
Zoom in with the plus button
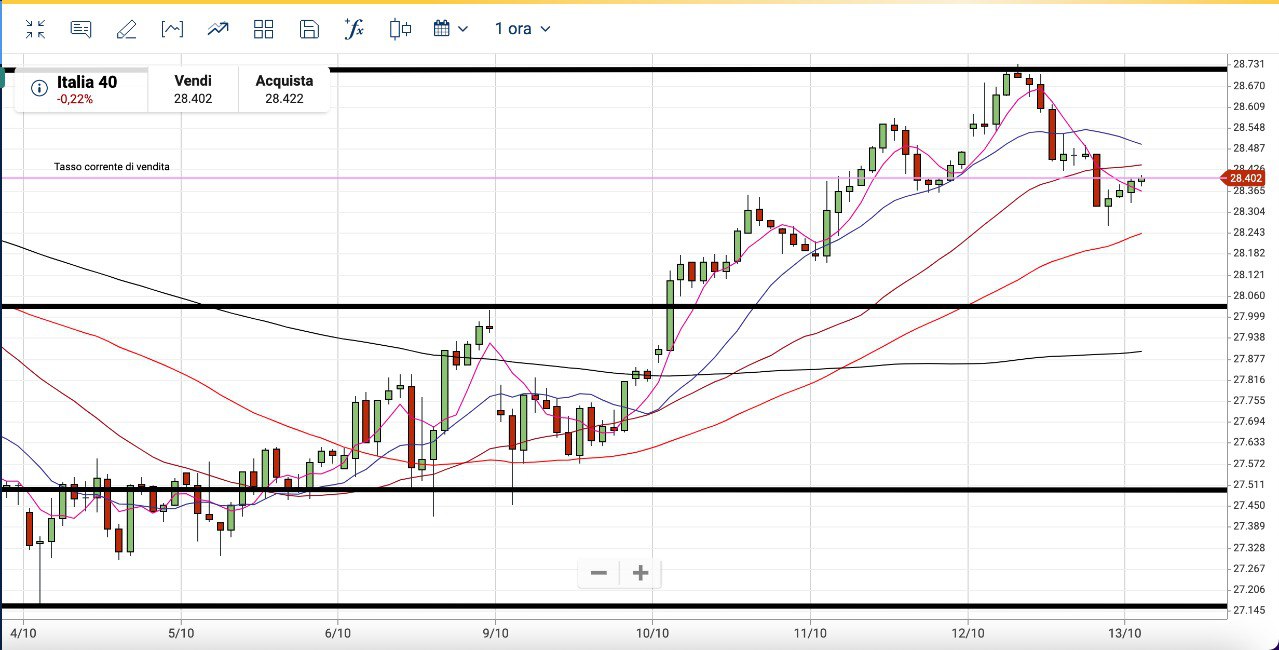click(x=641, y=573)
